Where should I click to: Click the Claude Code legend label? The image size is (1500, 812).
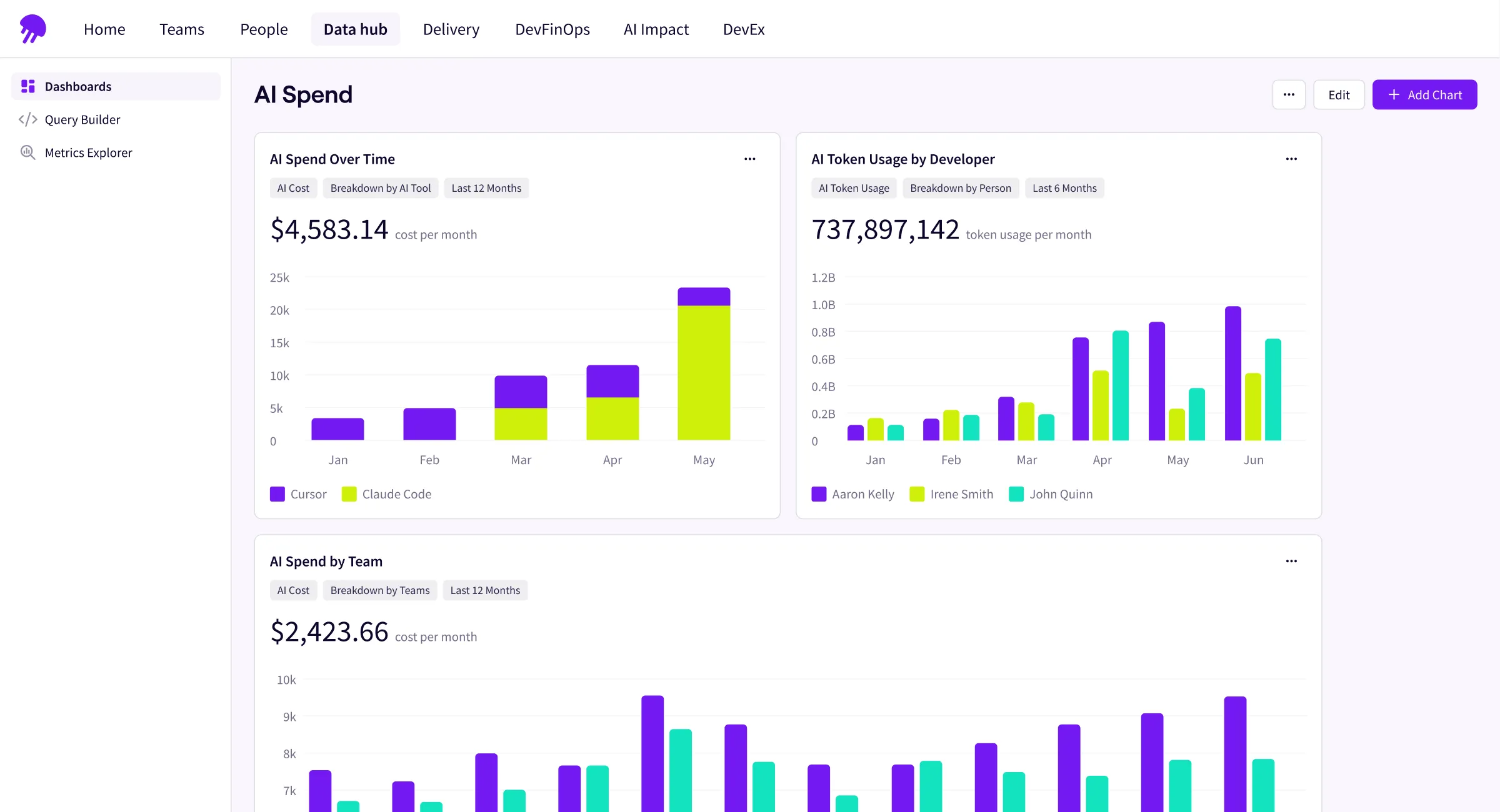(x=397, y=494)
